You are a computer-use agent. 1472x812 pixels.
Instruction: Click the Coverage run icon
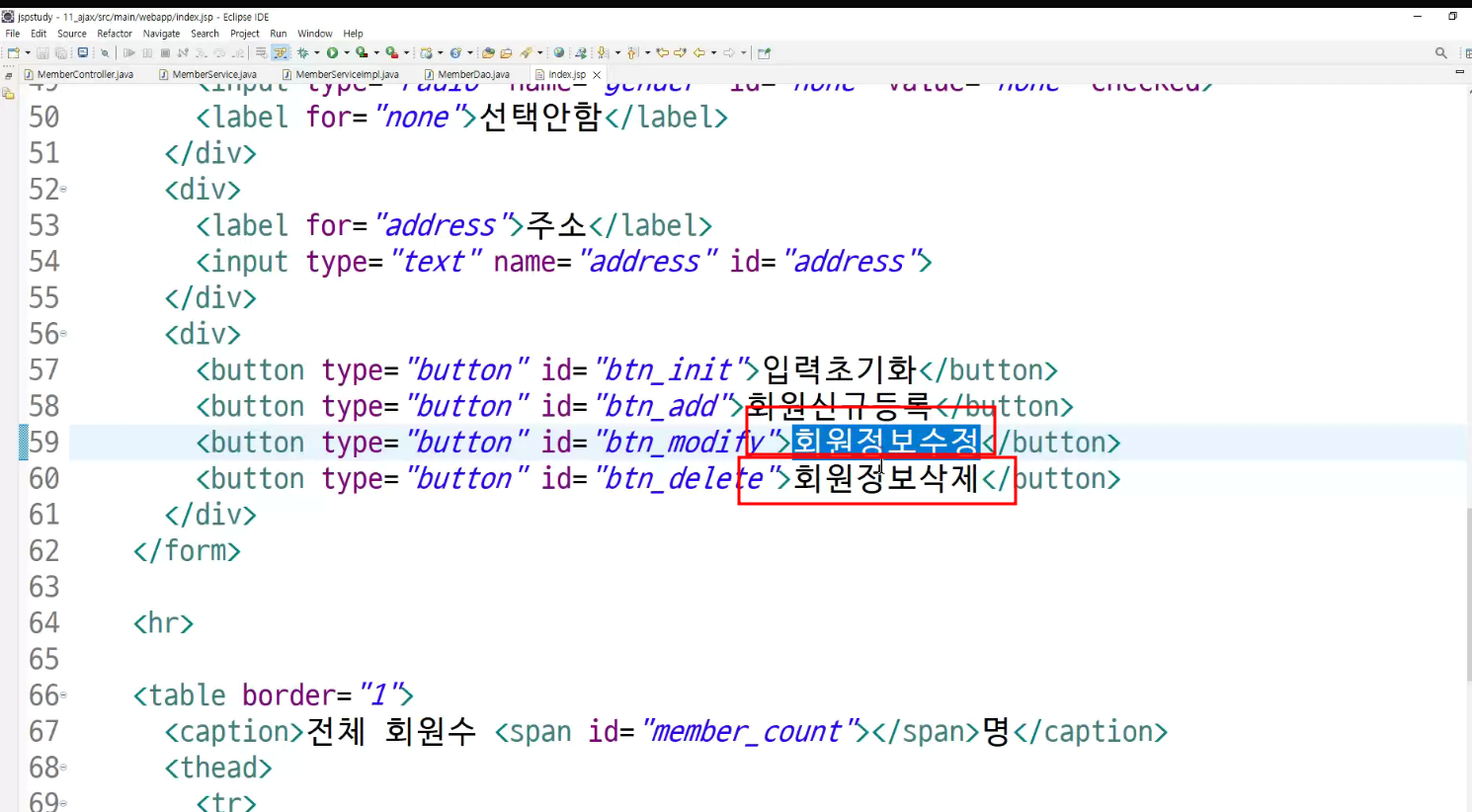click(x=362, y=52)
